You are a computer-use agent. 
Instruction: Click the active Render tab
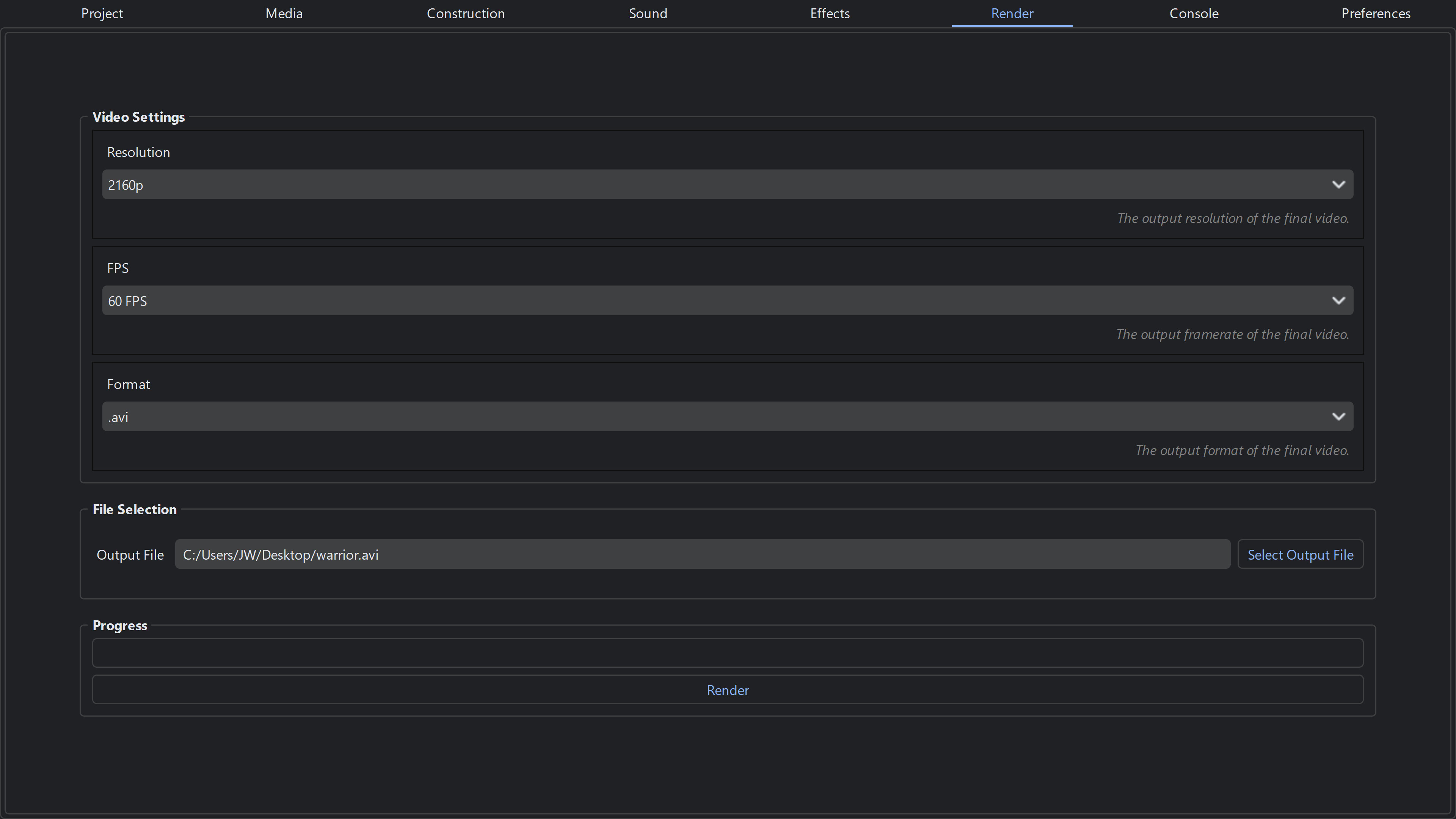(1012, 14)
